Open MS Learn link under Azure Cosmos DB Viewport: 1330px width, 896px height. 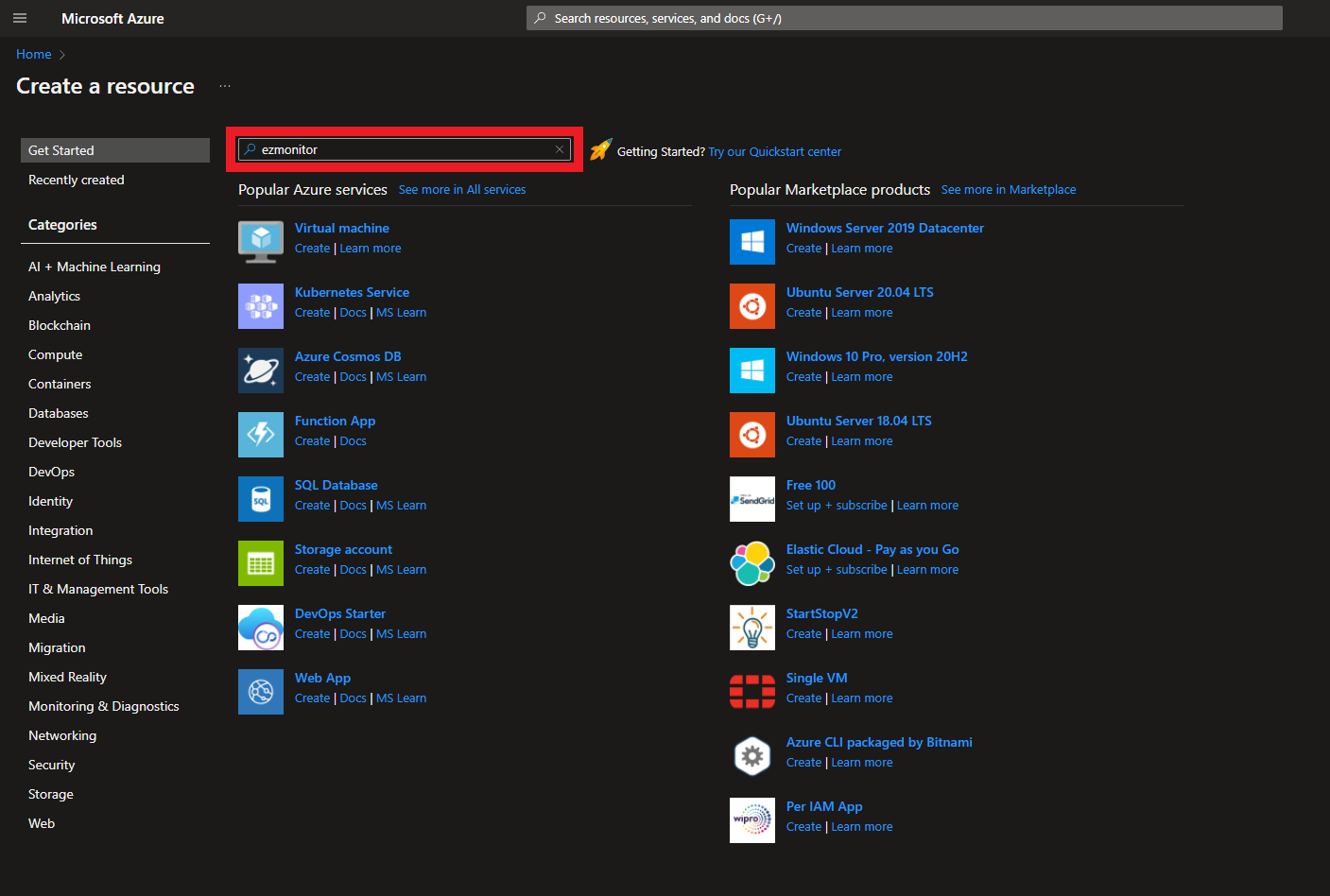(401, 376)
